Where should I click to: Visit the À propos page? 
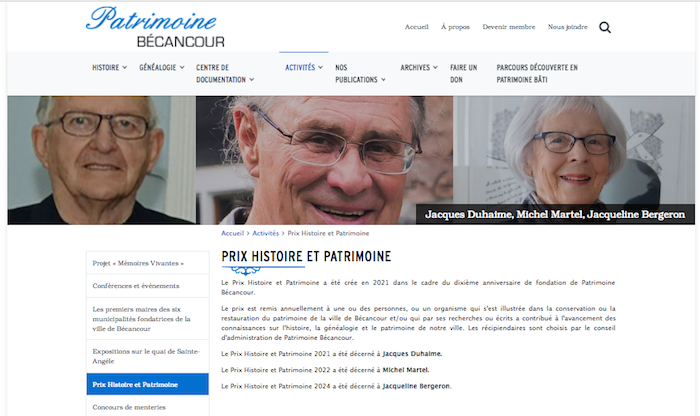coord(455,27)
